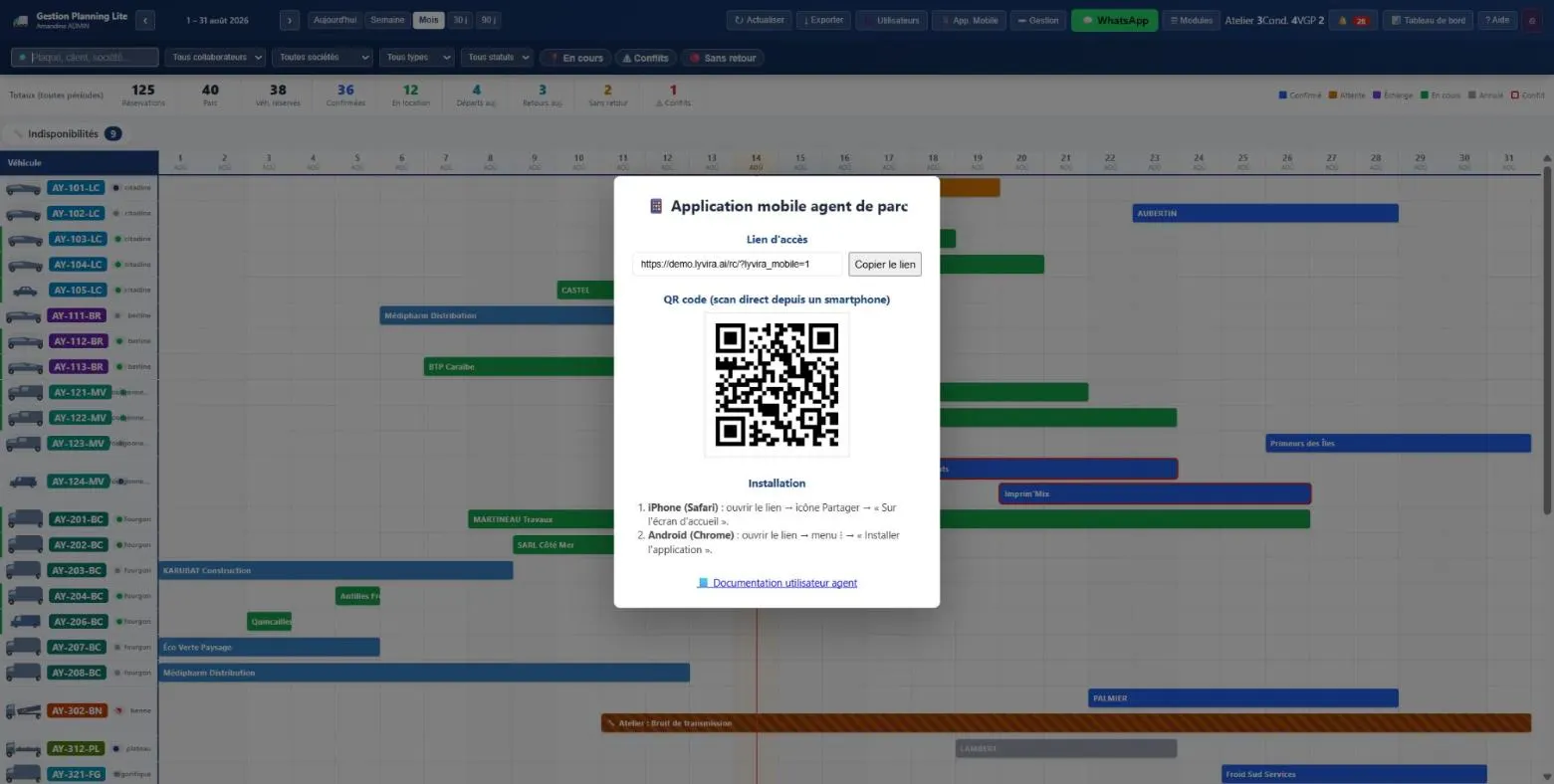This screenshot has width=1554, height=784.
Task: Click the App. Mobile button
Action: pyautogui.click(x=969, y=20)
